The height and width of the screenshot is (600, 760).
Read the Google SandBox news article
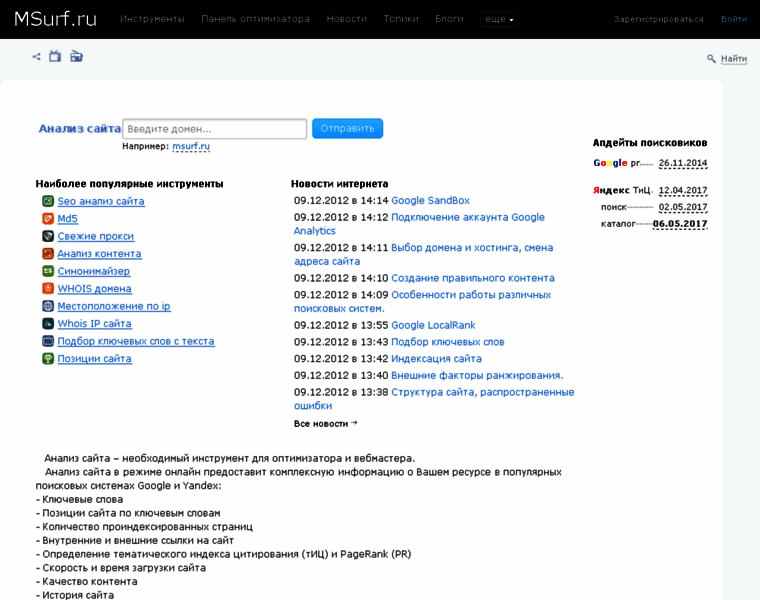(430, 201)
